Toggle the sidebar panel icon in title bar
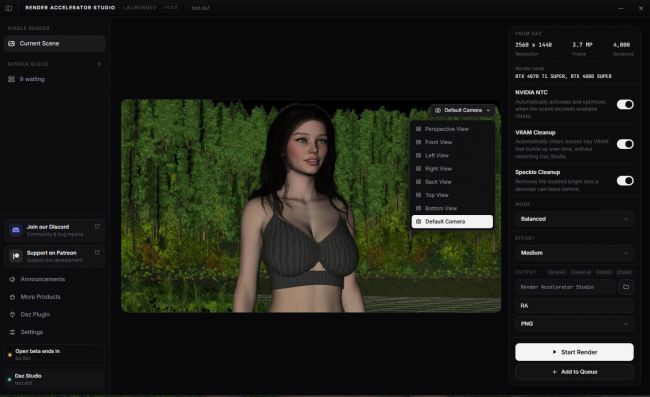Viewport: 650px width, 397px height. coord(8,8)
